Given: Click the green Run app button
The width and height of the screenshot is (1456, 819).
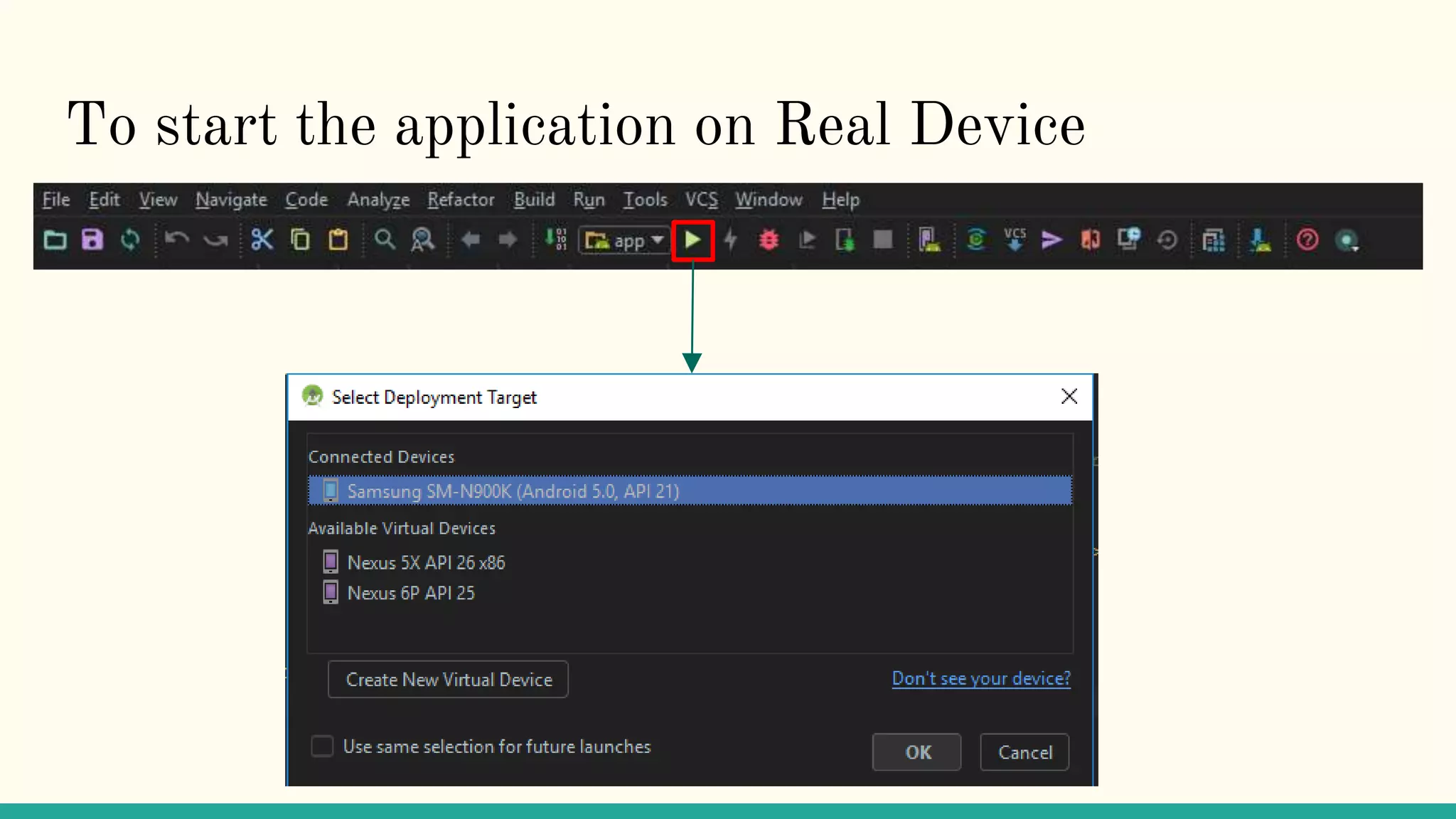Looking at the screenshot, I should pos(693,241).
